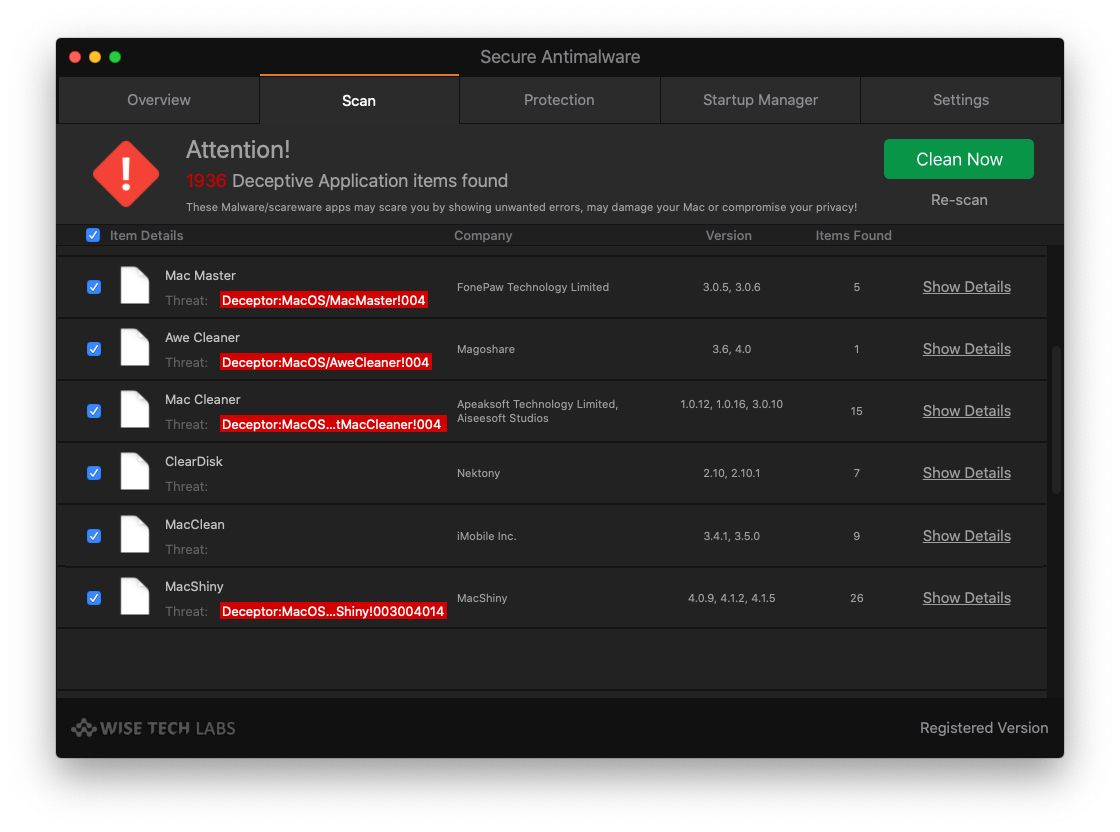
Task: Show Details for Mac Master
Action: coord(966,287)
